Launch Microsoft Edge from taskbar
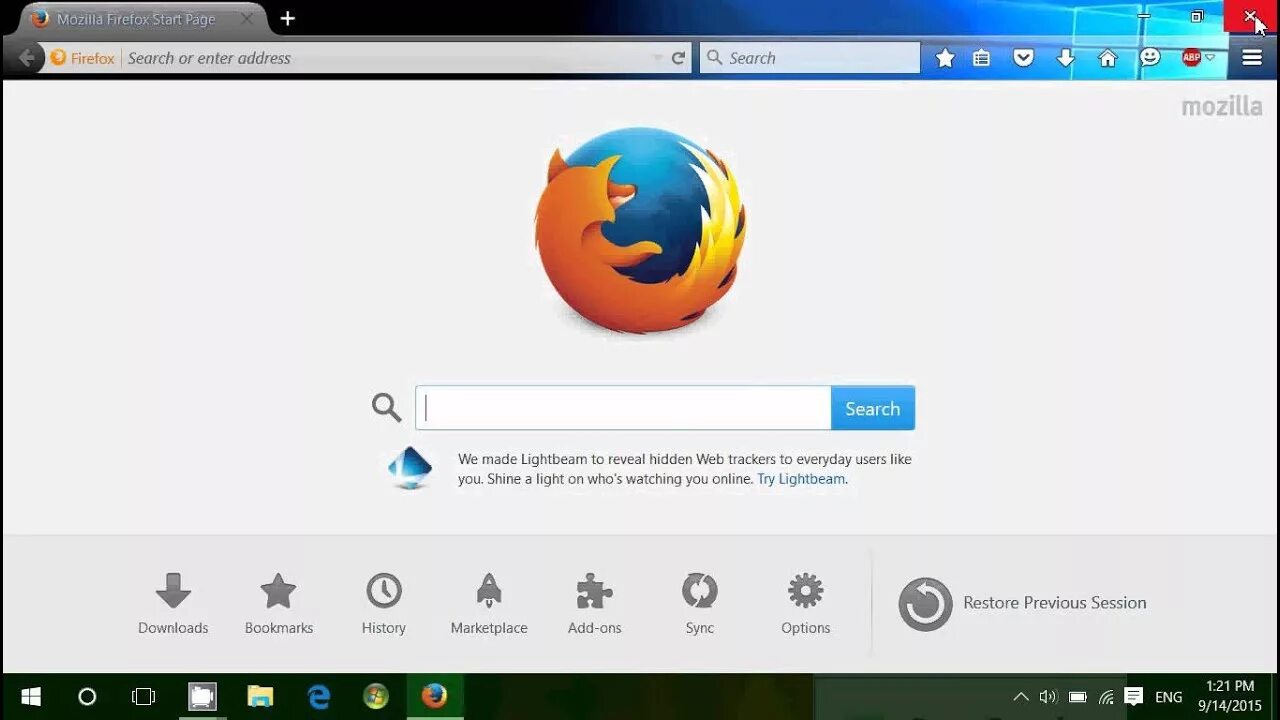 pyautogui.click(x=319, y=697)
